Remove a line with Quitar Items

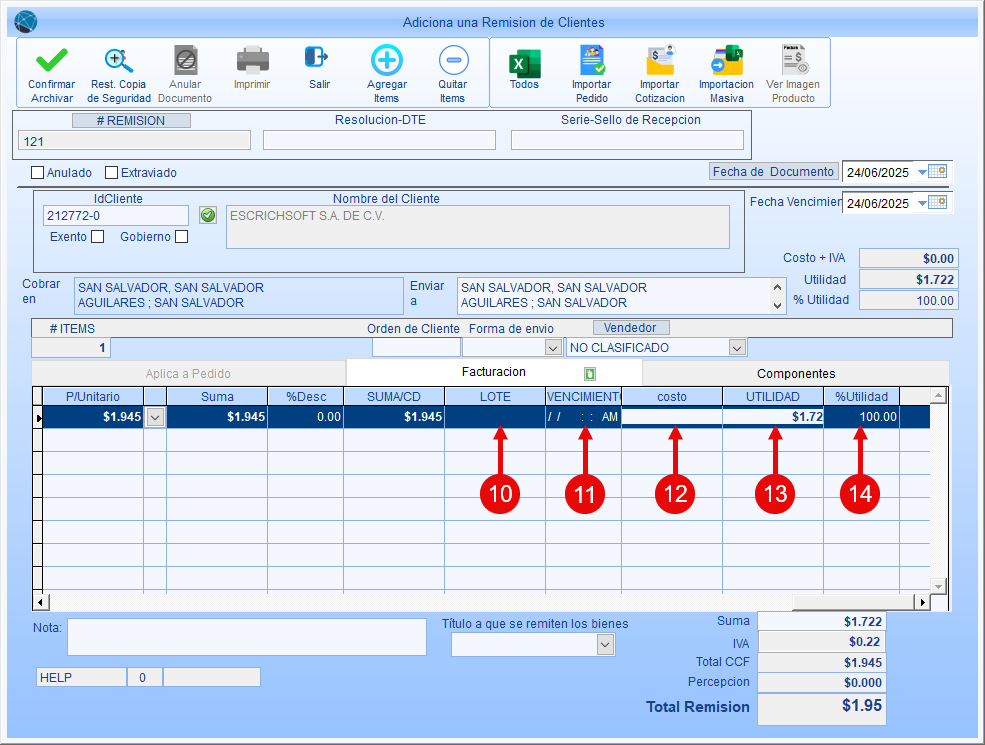452,62
